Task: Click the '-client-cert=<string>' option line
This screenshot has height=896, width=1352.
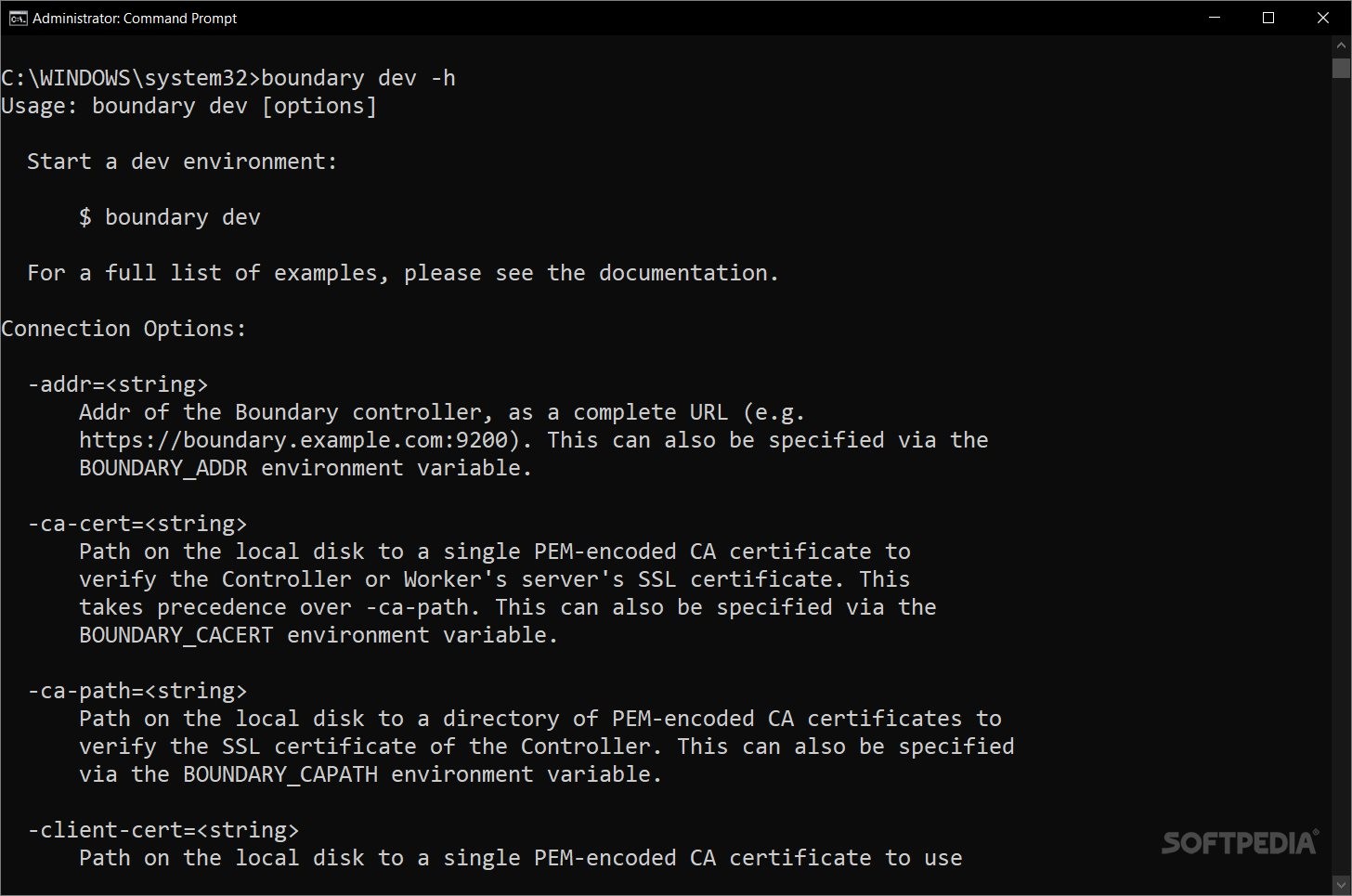Action: (163, 830)
